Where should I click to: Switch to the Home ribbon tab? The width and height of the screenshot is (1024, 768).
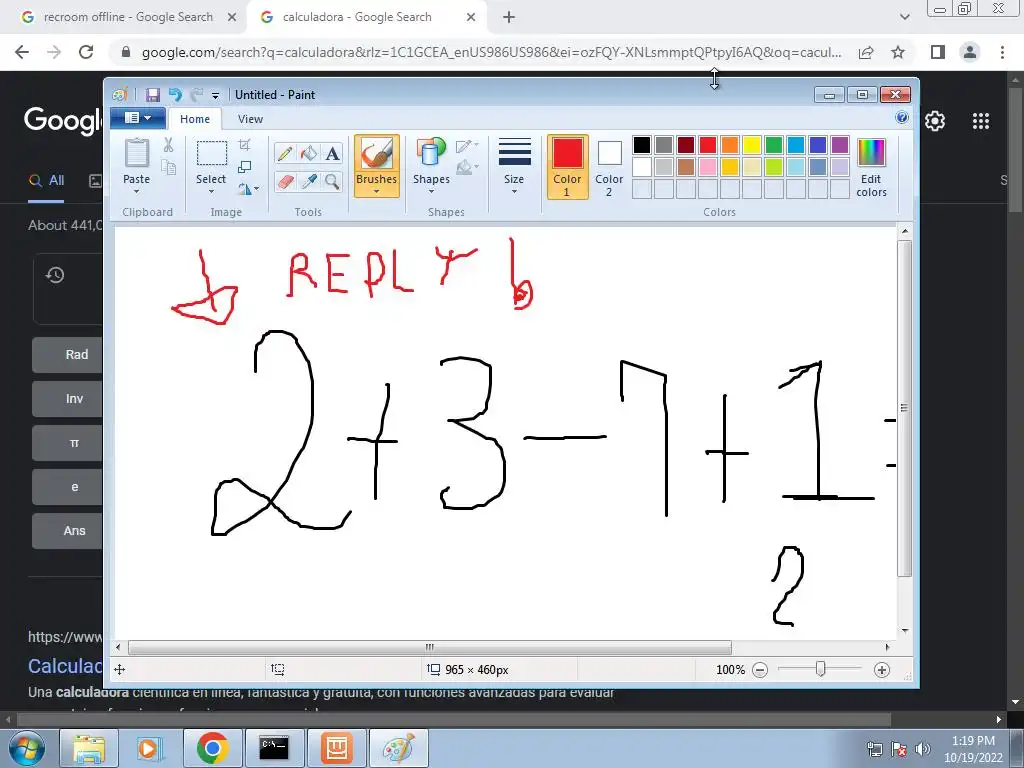[195, 119]
